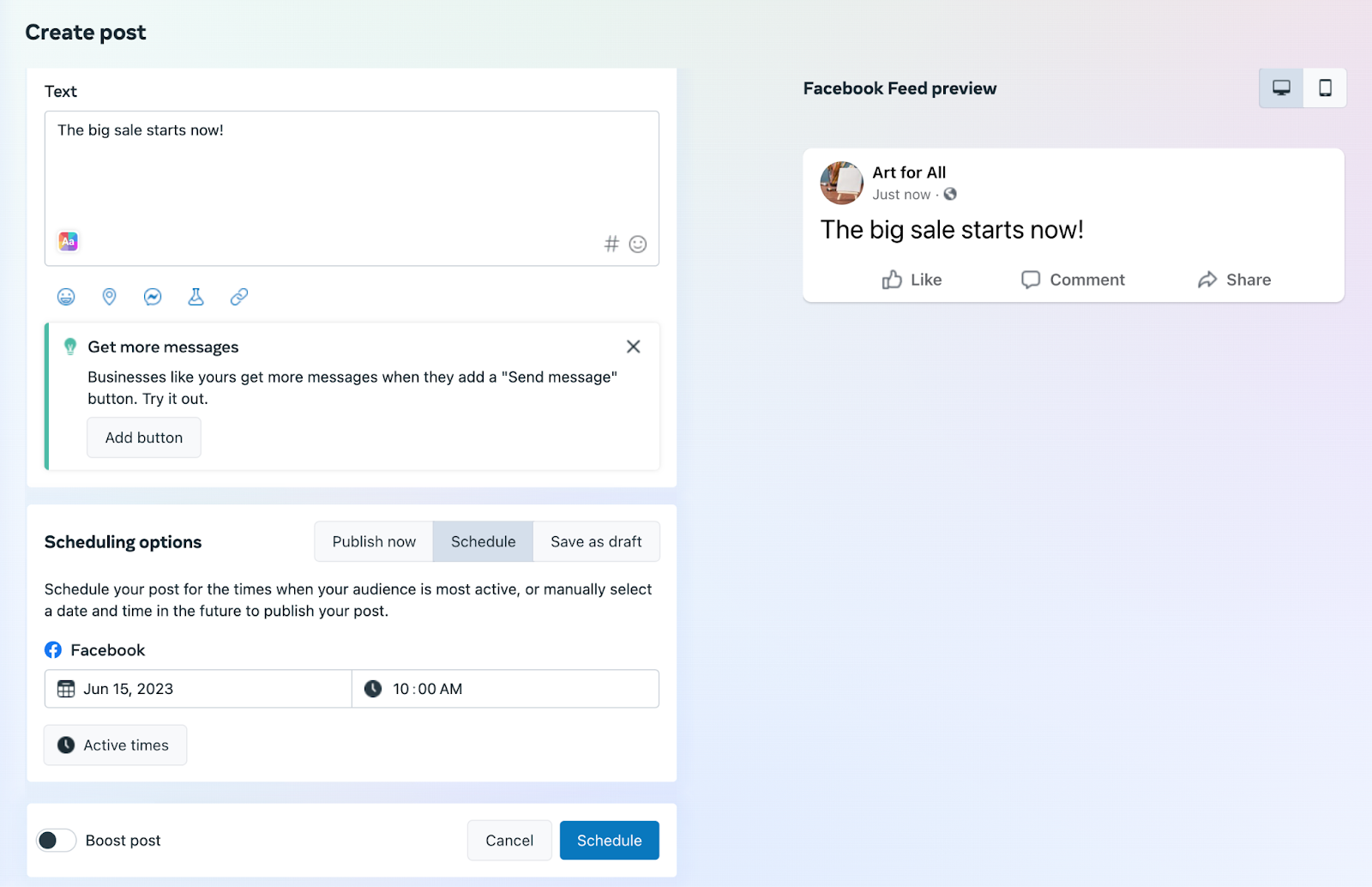Select the Save as draft tab
The image size is (1372, 887).
tap(596, 541)
